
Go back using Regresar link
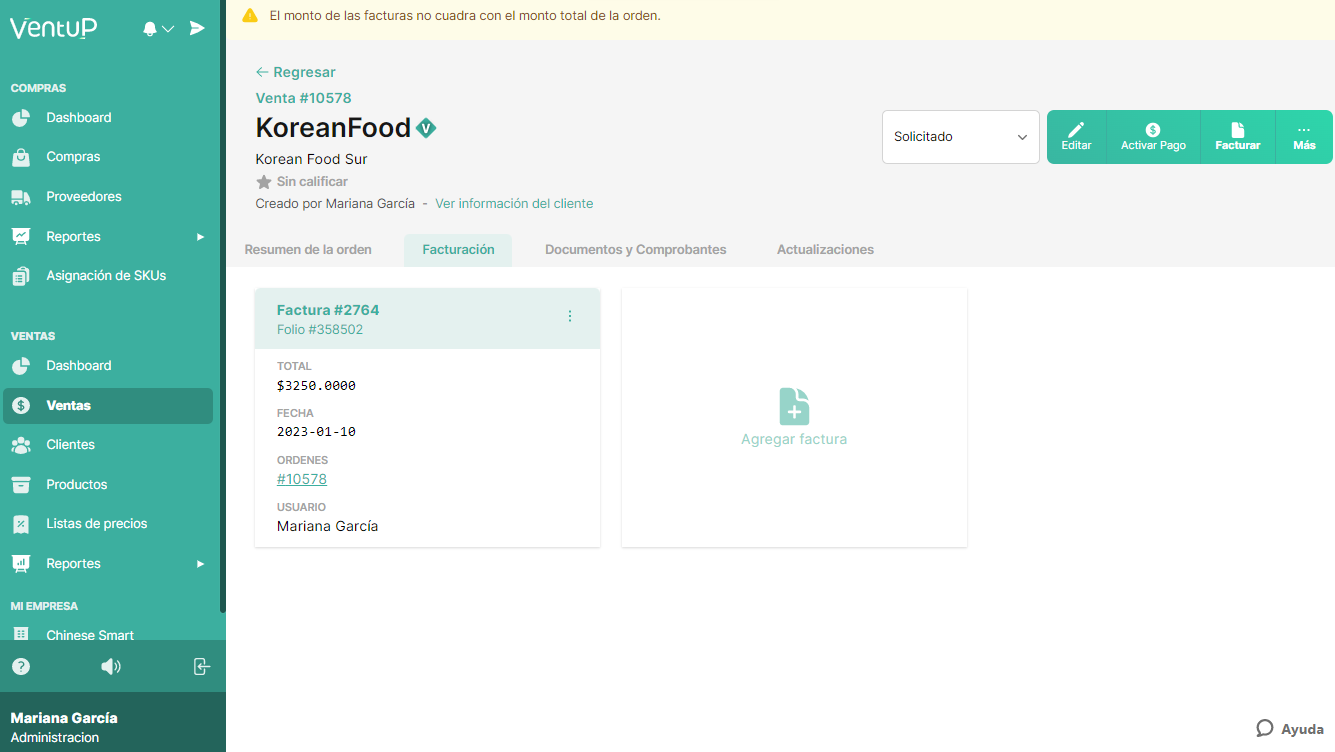[x=296, y=72]
